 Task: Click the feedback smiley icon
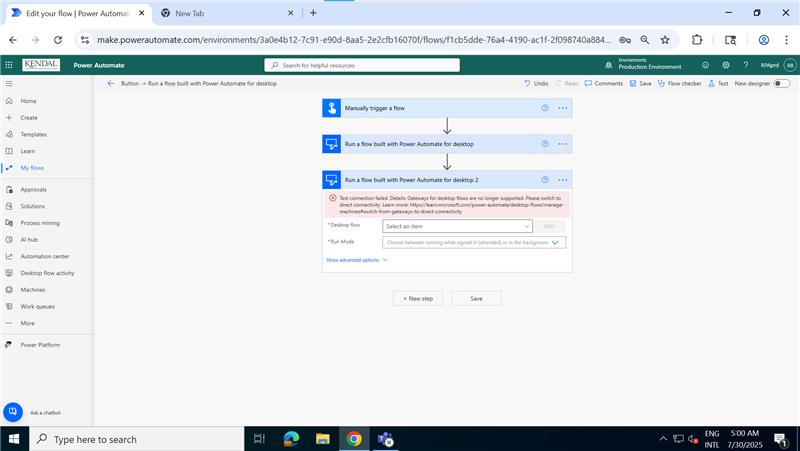[705, 65]
